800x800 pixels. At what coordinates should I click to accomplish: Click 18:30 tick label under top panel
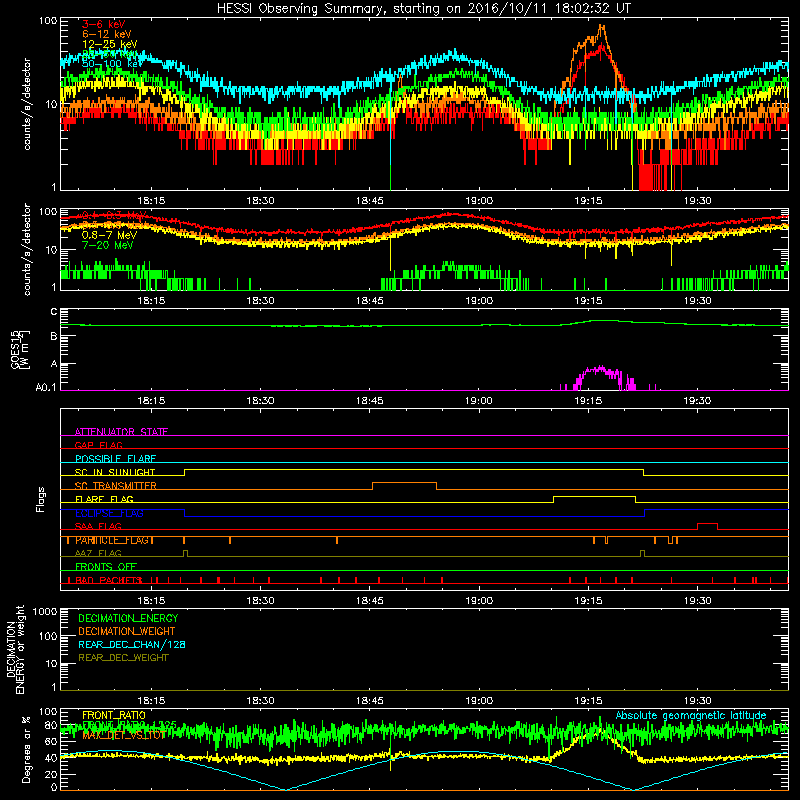[x=260, y=201]
